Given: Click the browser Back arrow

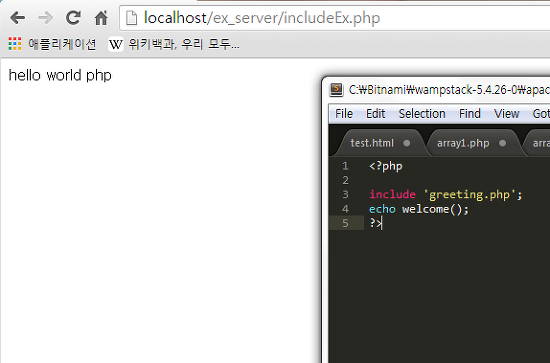Looking at the screenshot, I should tap(18, 18).
